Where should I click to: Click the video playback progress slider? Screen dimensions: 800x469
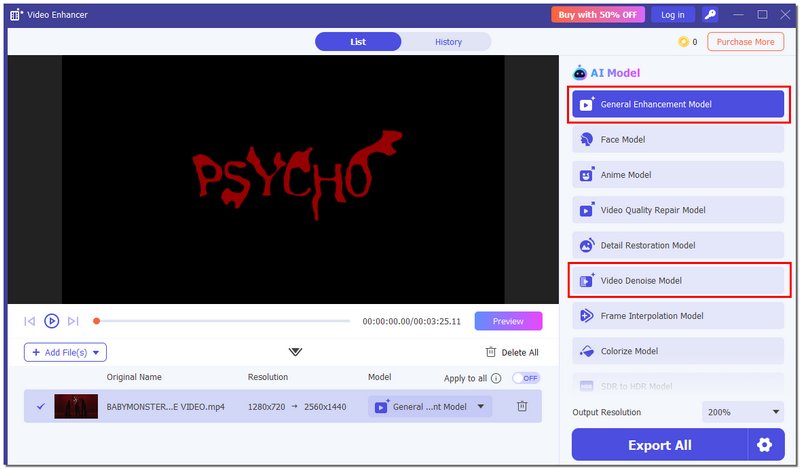[222, 321]
